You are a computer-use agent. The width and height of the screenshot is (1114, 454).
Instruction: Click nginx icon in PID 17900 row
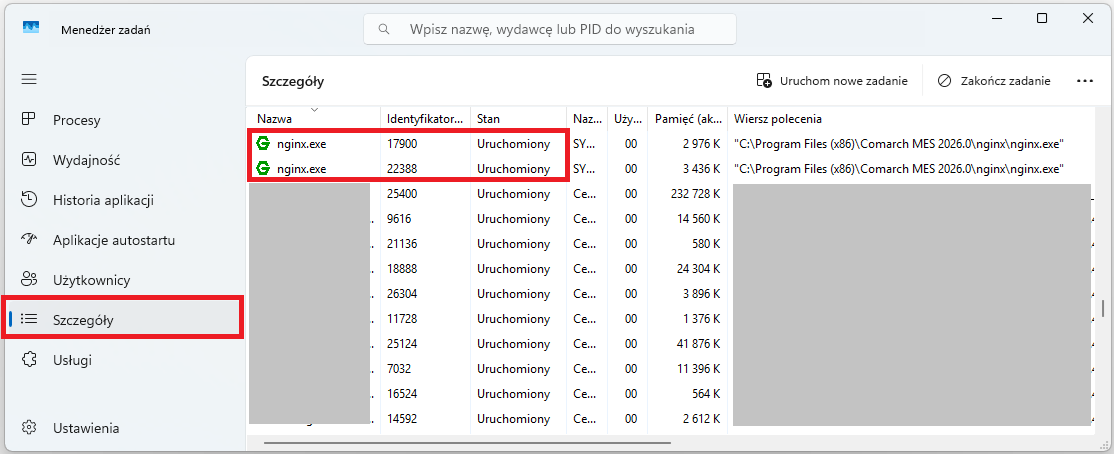[x=264, y=144]
